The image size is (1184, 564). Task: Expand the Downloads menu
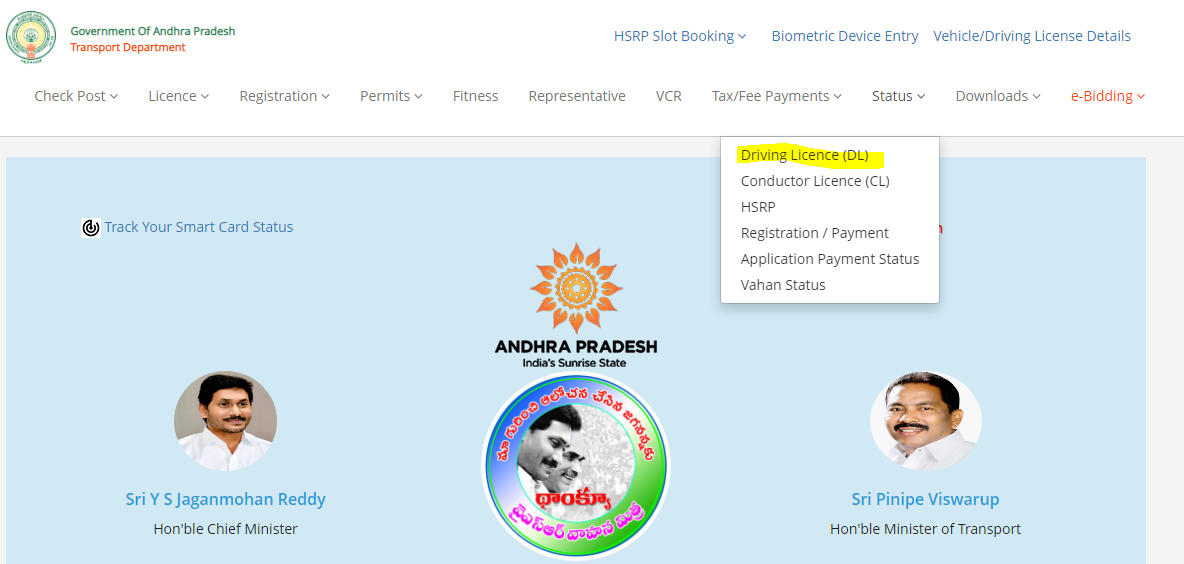point(998,96)
